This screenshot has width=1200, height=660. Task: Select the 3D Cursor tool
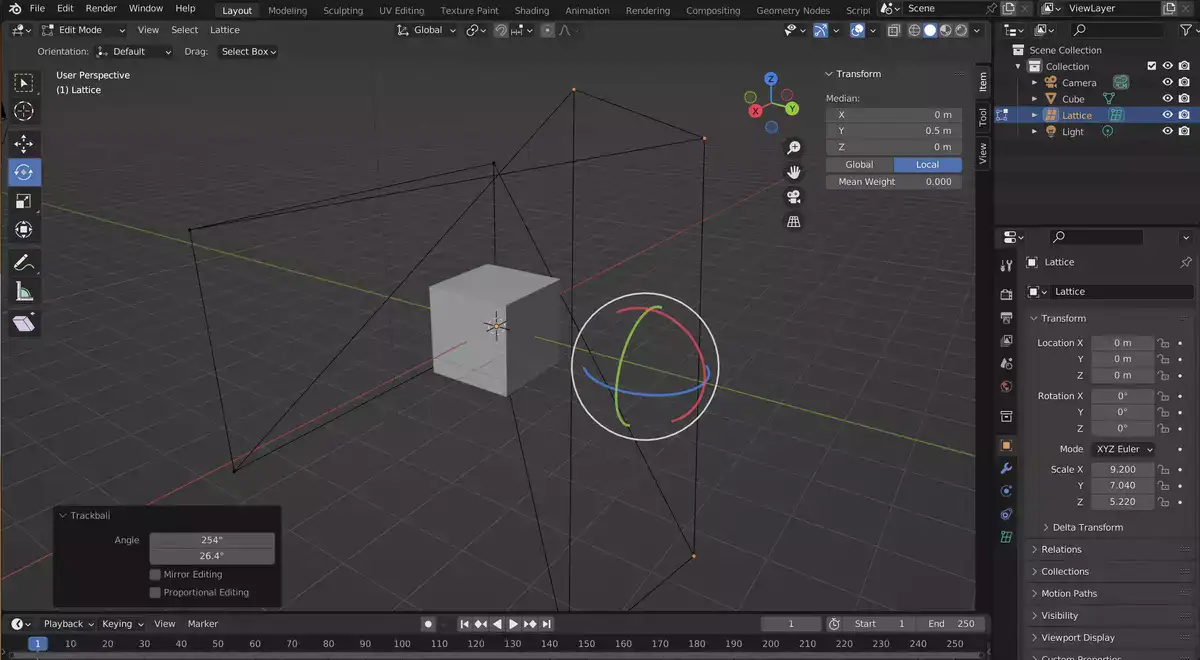(x=23, y=111)
